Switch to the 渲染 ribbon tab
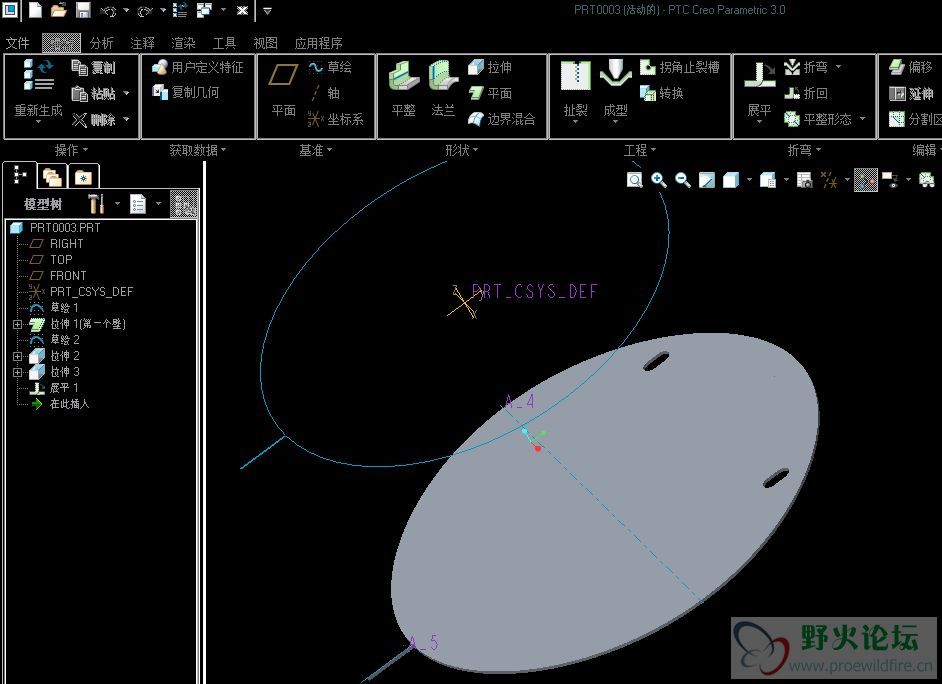This screenshot has height=684, width=942. 183,43
